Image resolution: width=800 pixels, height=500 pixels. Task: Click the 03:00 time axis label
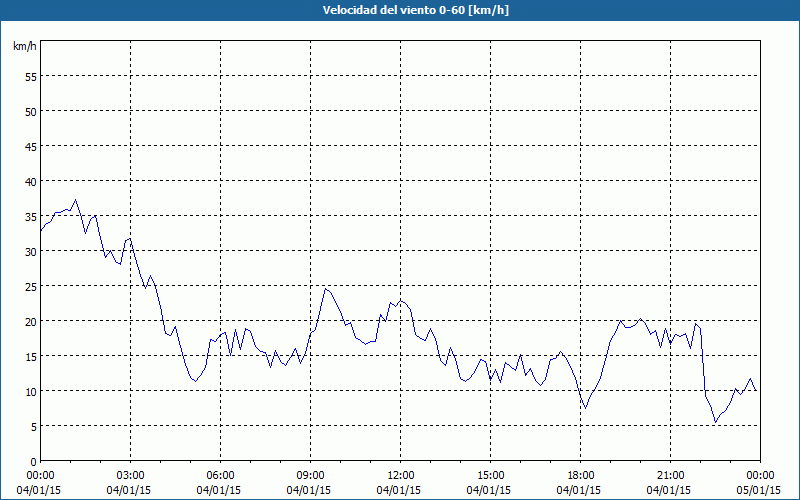pyautogui.click(x=131, y=475)
